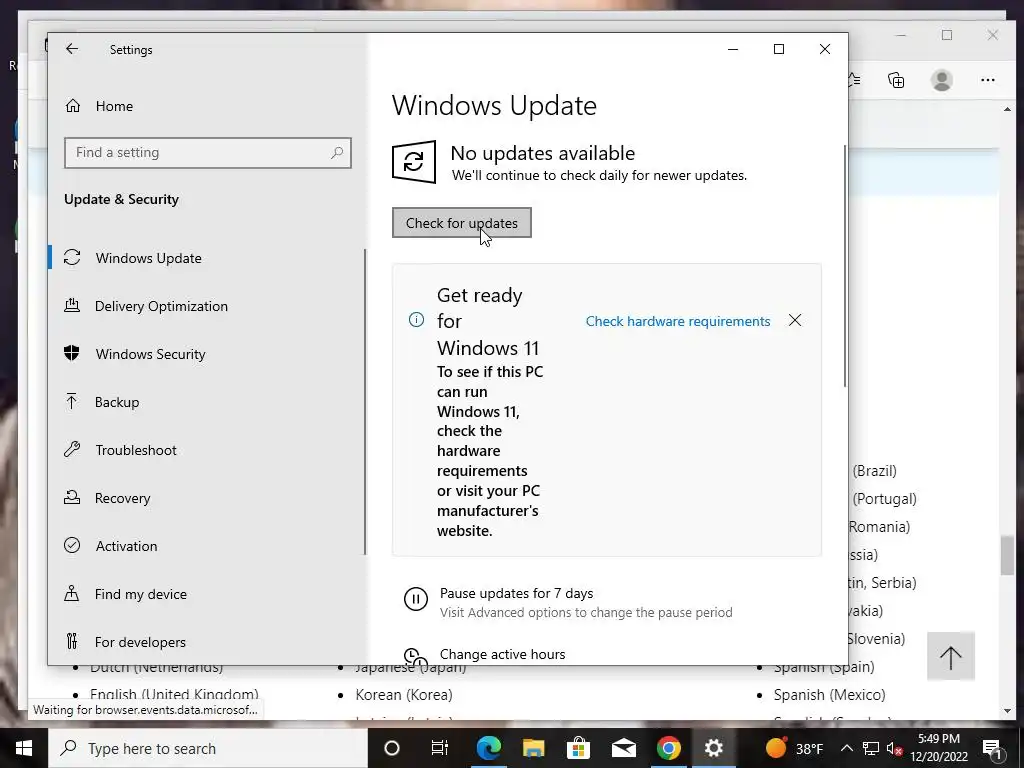1024x768 pixels.
Task: Click the taskbar search box
Action: pos(208,748)
